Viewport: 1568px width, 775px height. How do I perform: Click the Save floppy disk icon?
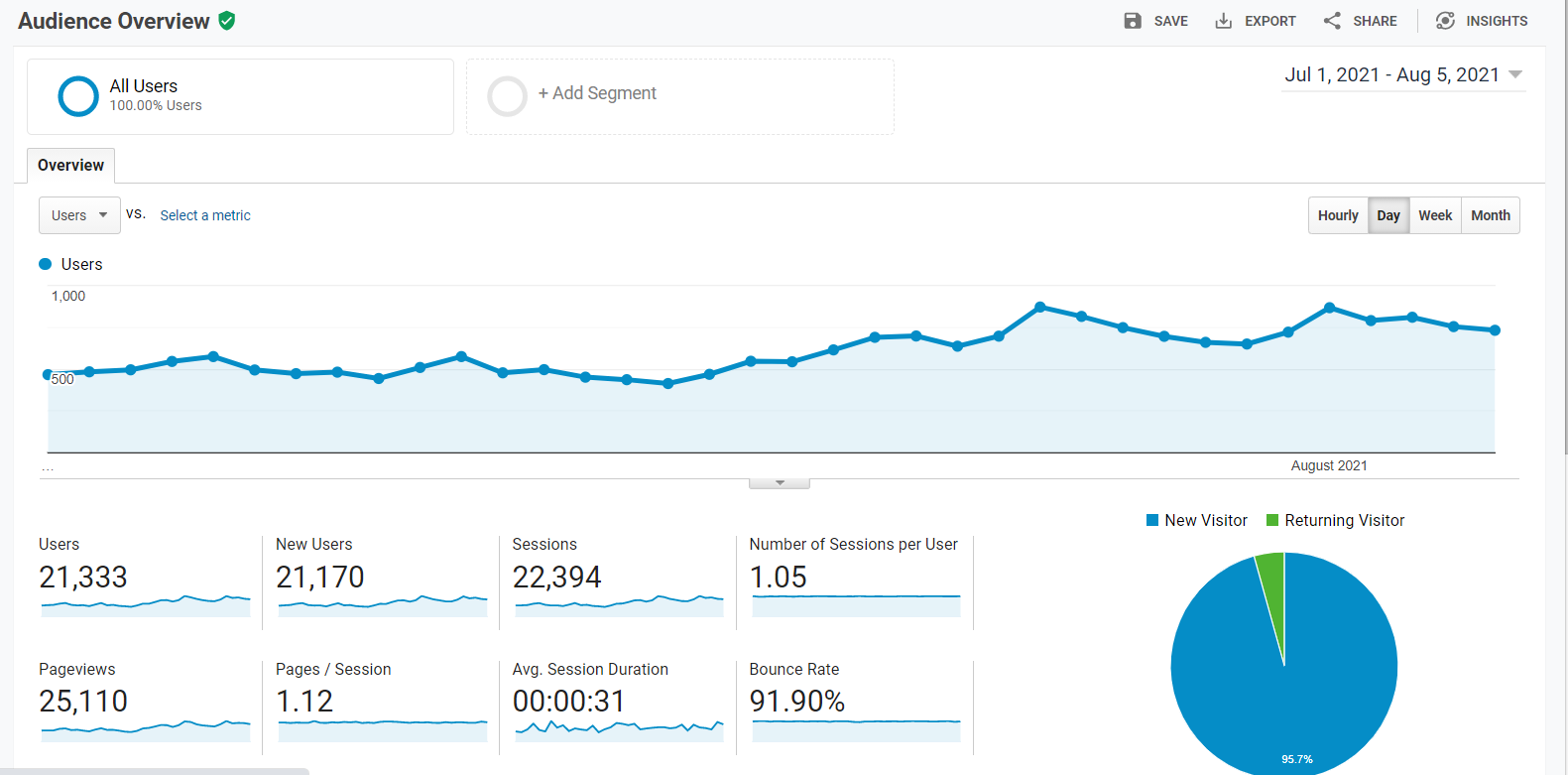click(1133, 21)
